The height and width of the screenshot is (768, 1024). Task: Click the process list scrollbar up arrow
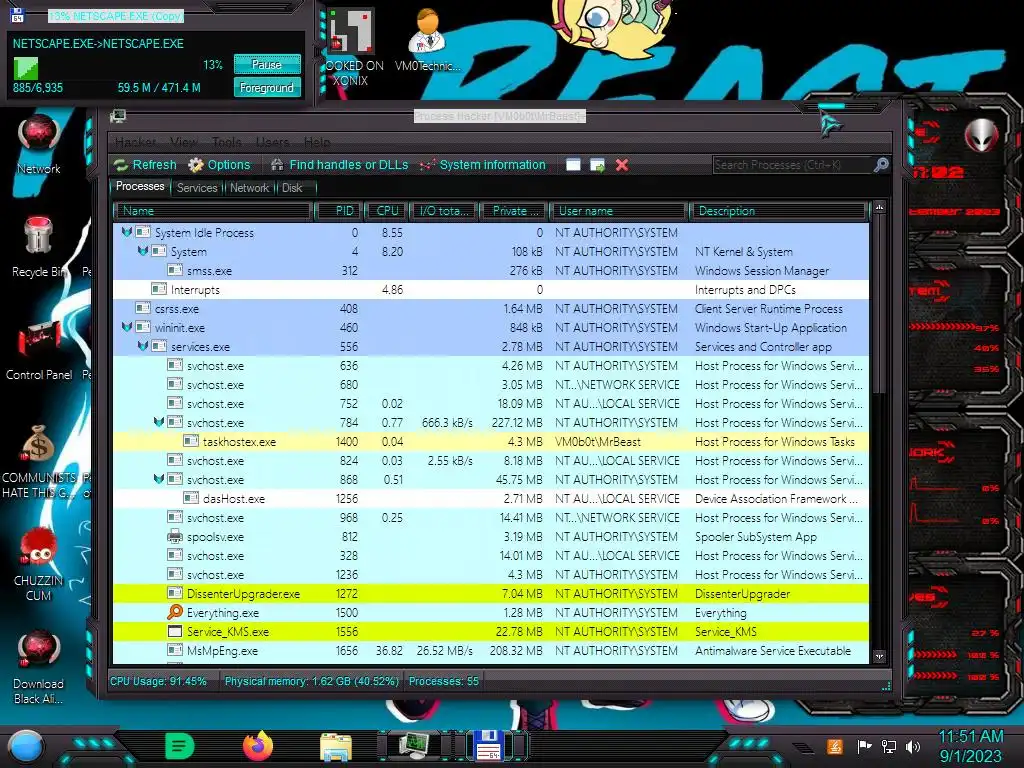[x=879, y=208]
